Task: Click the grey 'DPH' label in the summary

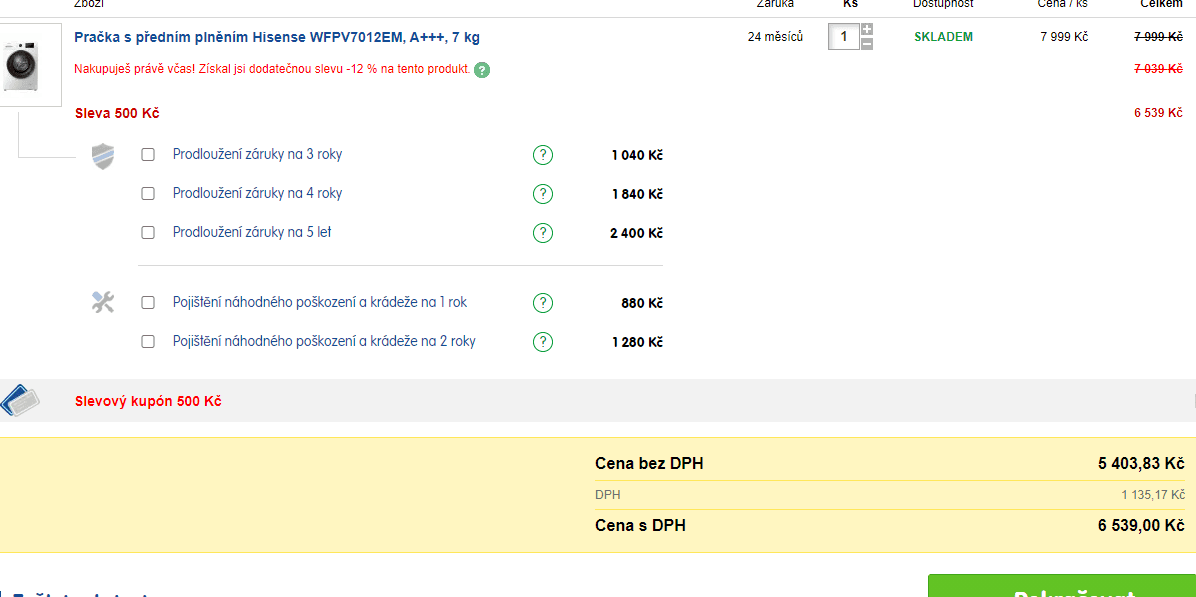Action: click(x=608, y=495)
